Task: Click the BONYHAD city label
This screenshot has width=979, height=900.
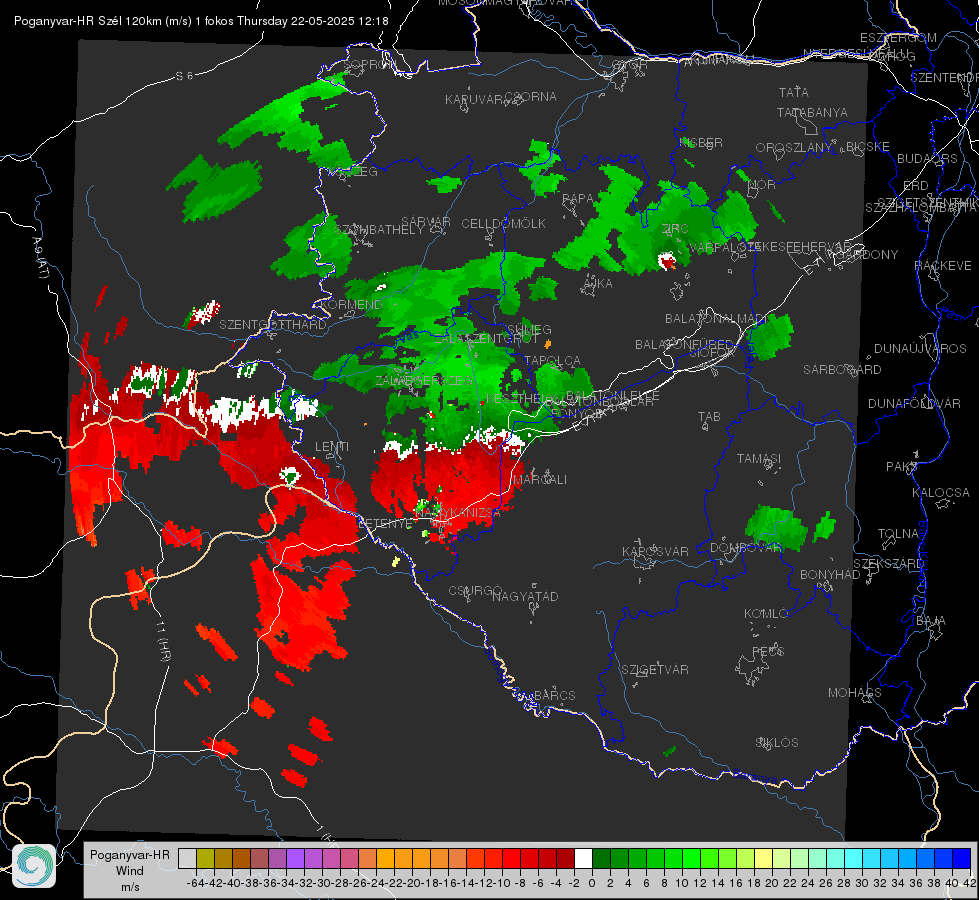Action: tap(830, 575)
